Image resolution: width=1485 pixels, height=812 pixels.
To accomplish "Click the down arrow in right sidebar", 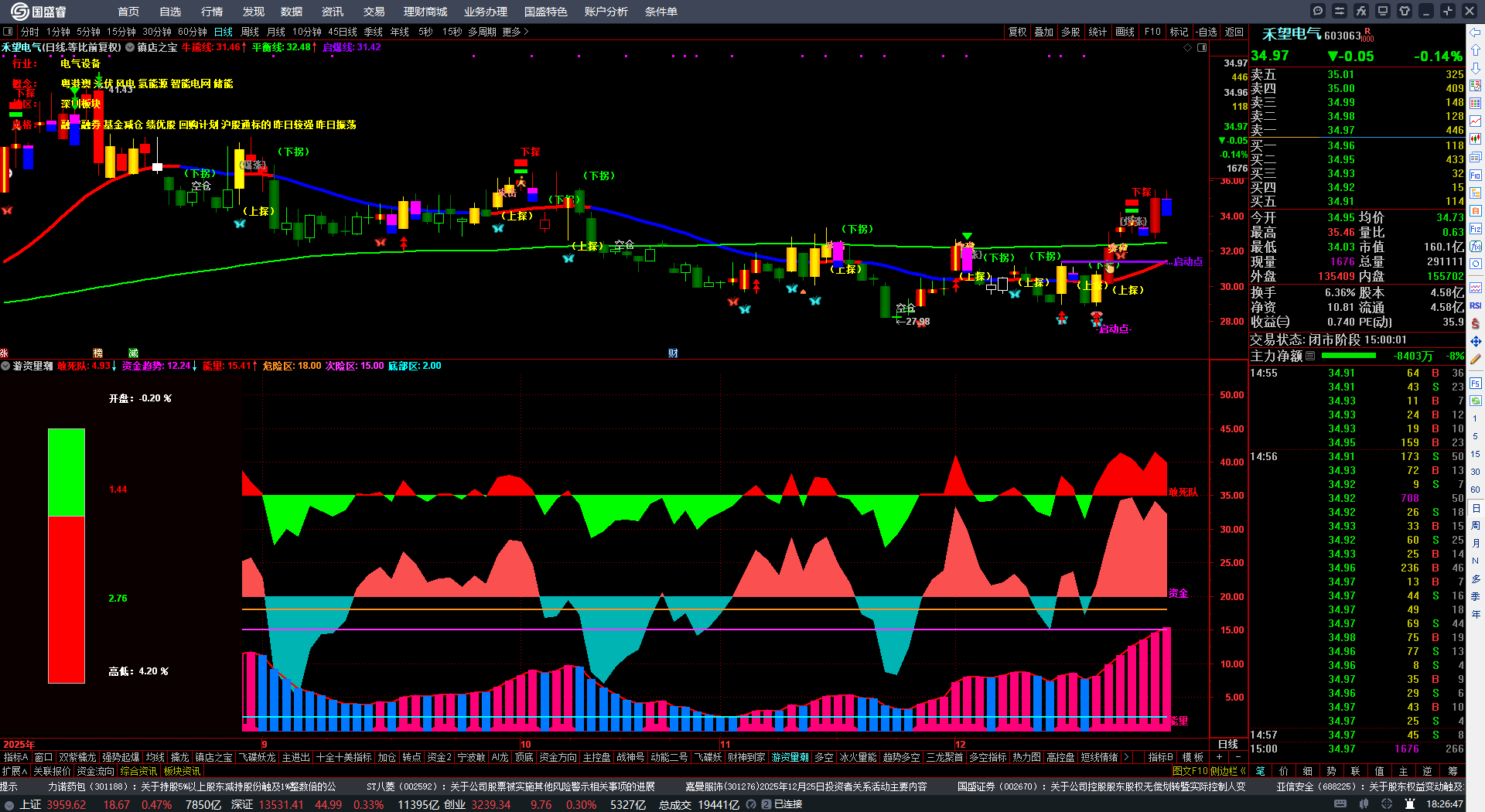I will pos(1476,68).
